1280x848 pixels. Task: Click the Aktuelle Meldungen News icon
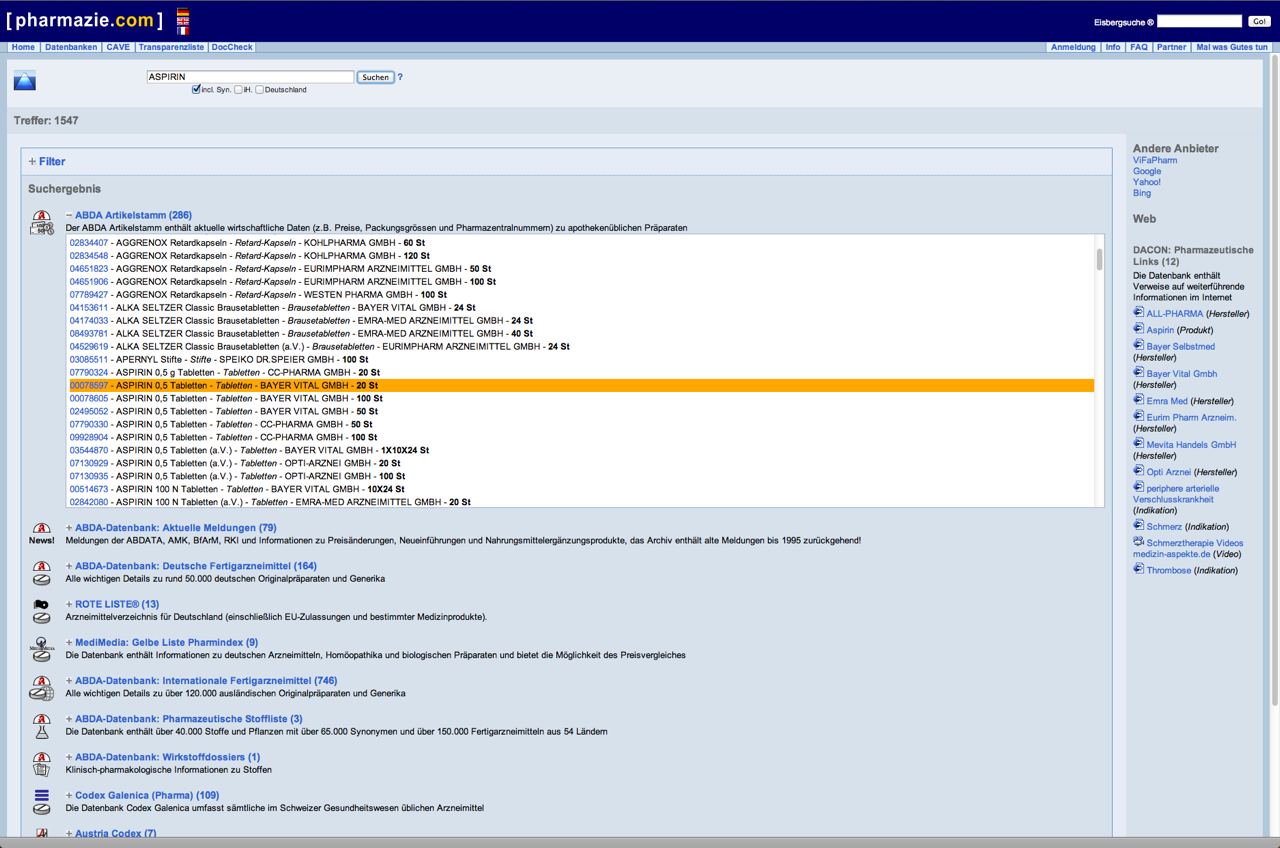tap(41, 534)
